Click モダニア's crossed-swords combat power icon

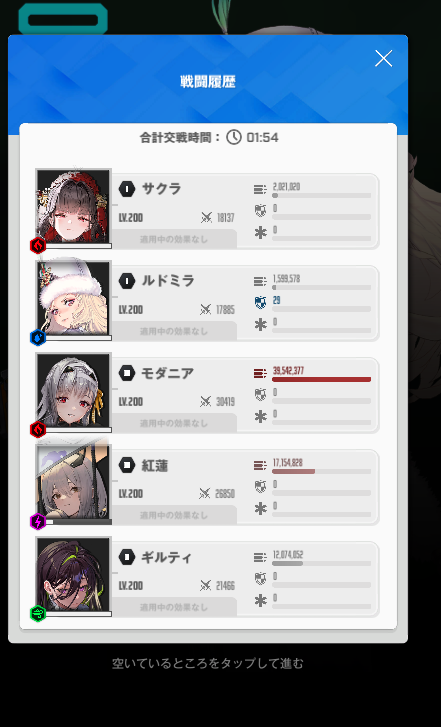pyautogui.click(x=206, y=402)
